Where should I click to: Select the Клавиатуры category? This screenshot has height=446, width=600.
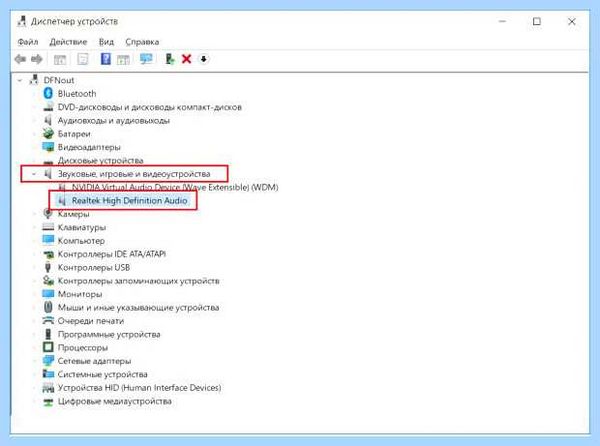82,228
